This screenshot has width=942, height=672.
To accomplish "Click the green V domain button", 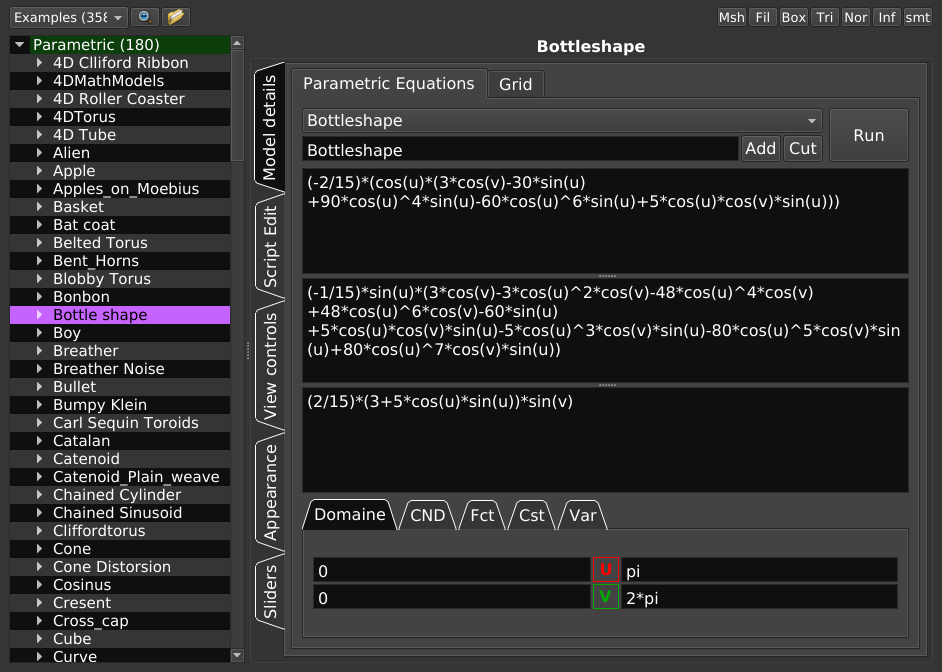I will pyautogui.click(x=606, y=597).
